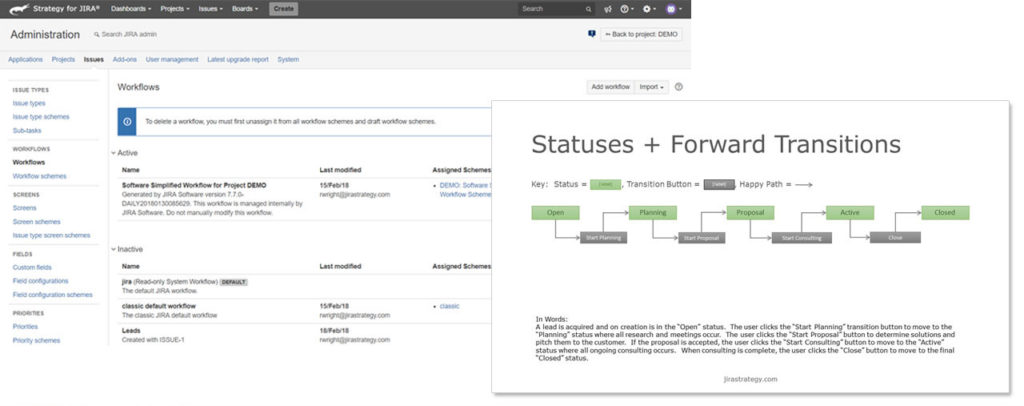The width and height of the screenshot is (1024, 406).
Task: Click the Start Consulting transition box
Action: (x=801, y=238)
